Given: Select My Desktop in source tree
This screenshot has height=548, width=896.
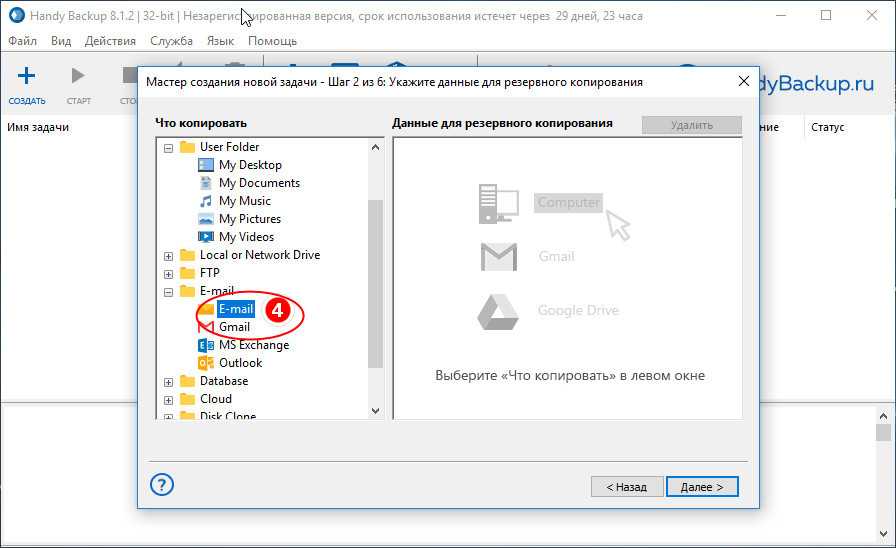Looking at the screenshot, I should pyautogui.click(x=249, y=165).
